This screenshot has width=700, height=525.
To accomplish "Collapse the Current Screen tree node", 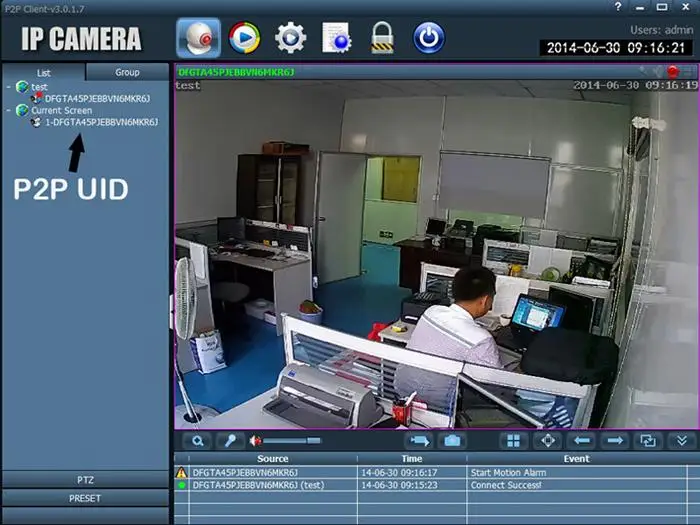I will pyautogui.click(x=9, y=110).
